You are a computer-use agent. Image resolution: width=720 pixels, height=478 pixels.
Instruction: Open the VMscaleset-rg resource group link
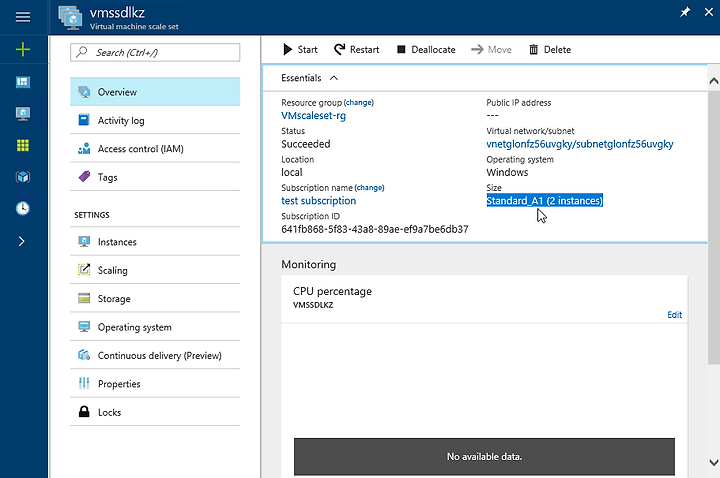[314, 116]
